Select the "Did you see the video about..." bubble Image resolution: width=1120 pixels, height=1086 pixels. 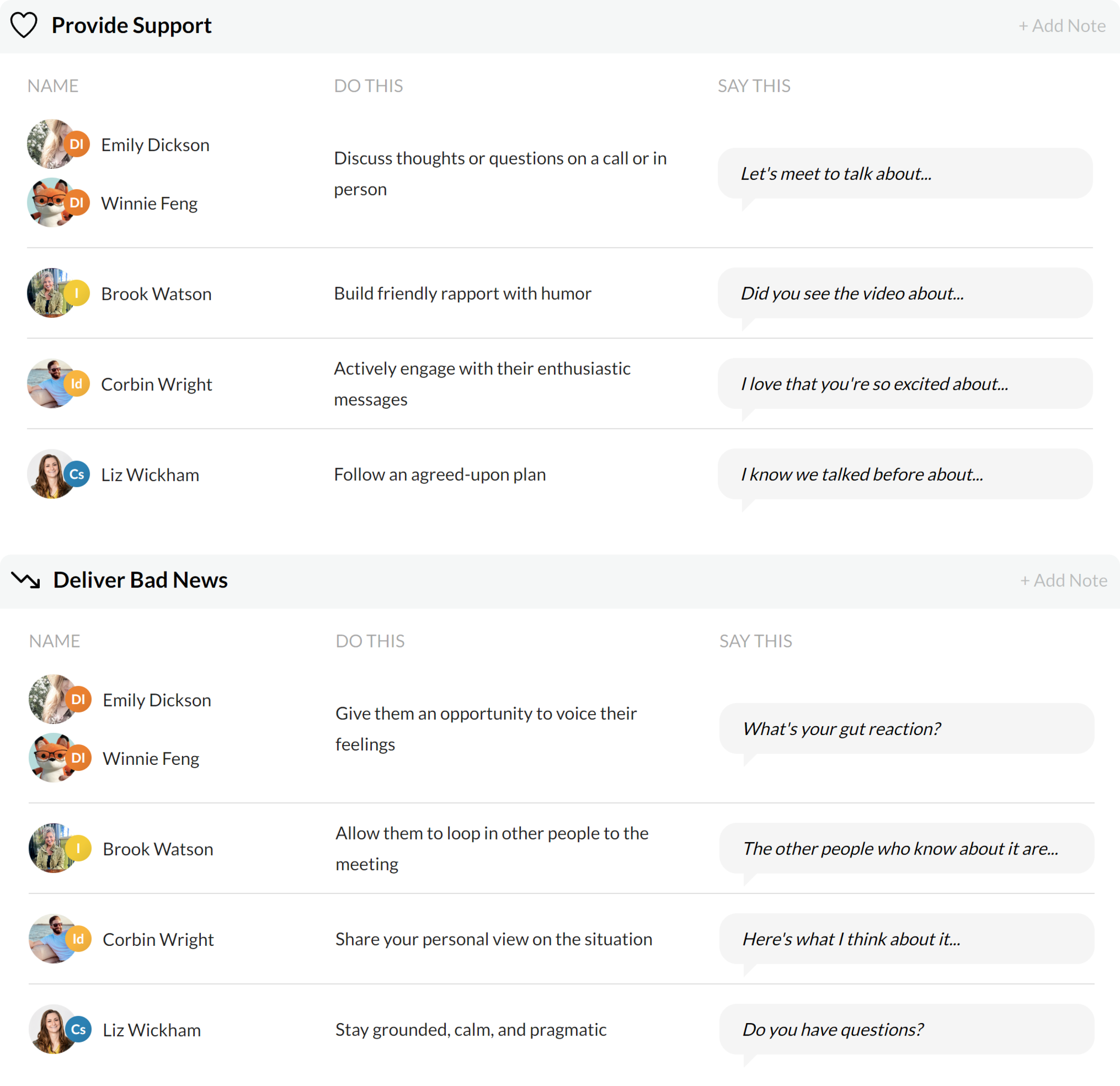[904, 293]
